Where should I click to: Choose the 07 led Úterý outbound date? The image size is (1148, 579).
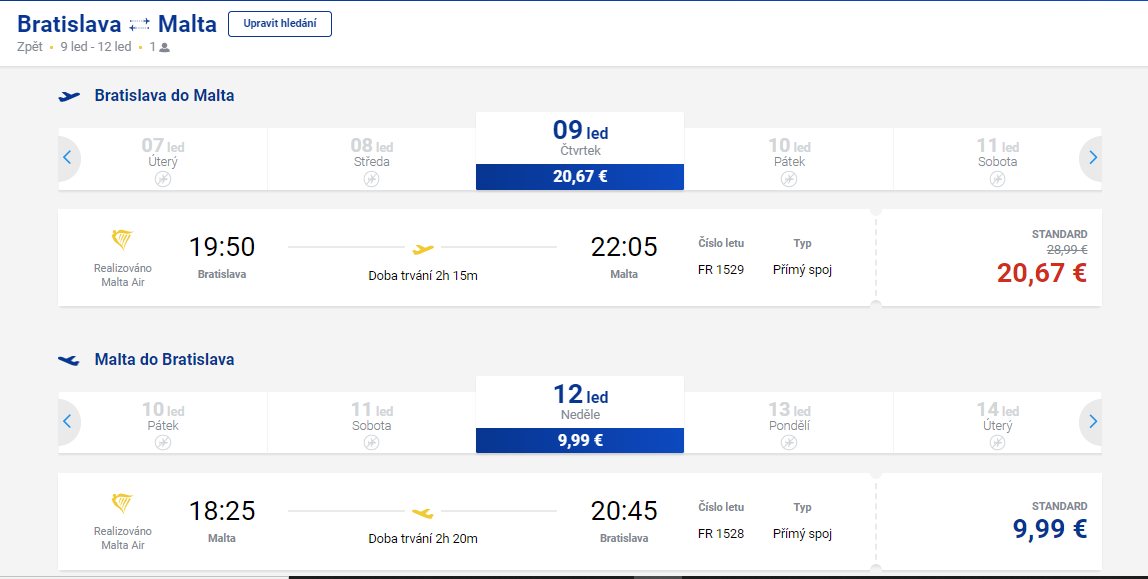click(x=163, y=160)
